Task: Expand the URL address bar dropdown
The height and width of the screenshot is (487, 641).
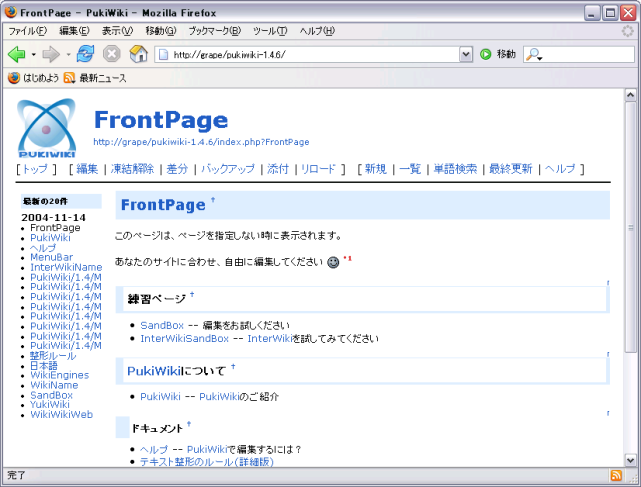Action: point(464,54)
